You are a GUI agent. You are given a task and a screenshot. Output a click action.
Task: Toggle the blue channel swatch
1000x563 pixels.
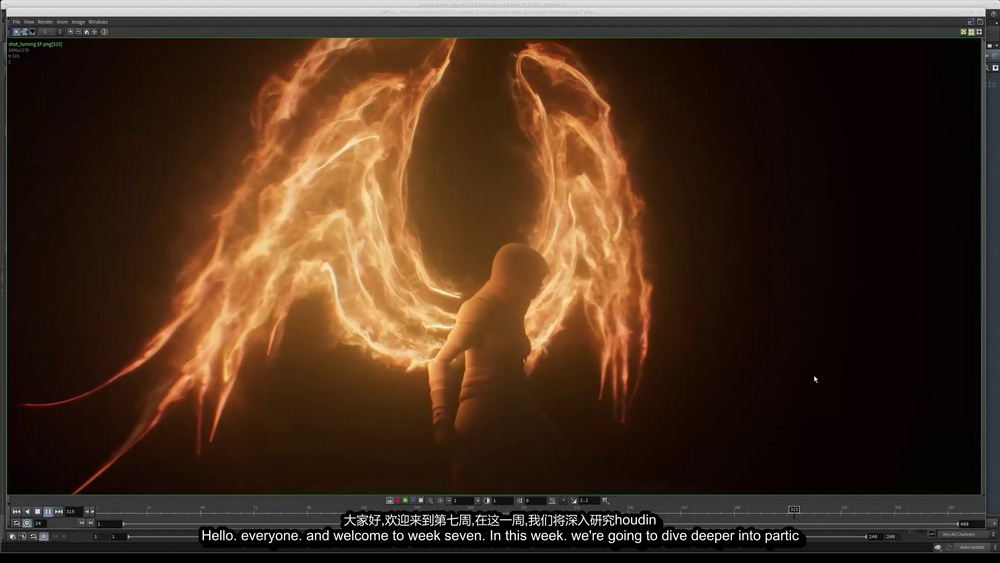point(413,501)
